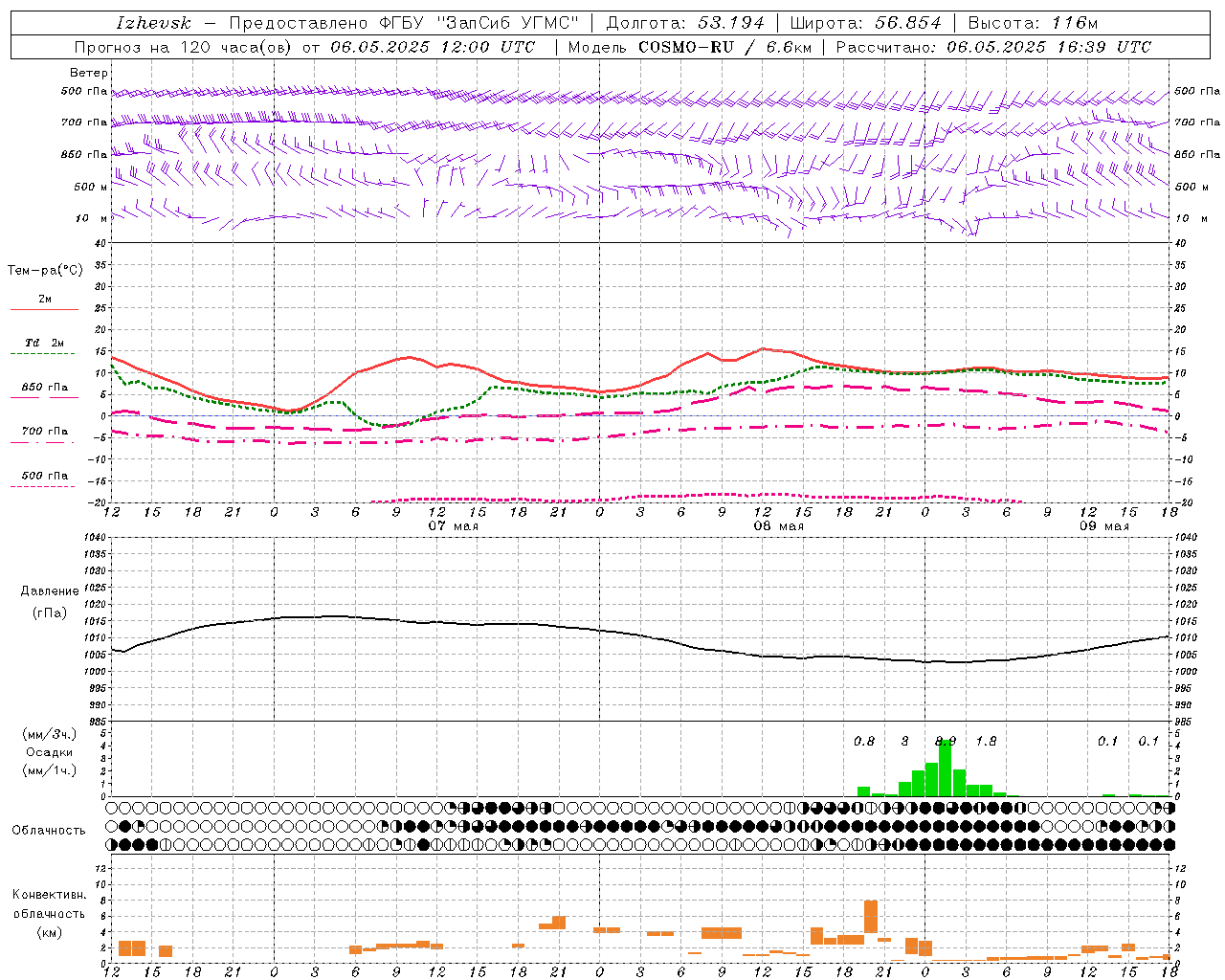Click 1040 on the left pressure axis
This screenshot has width=1225, height=980.
(x=94, y=538)
